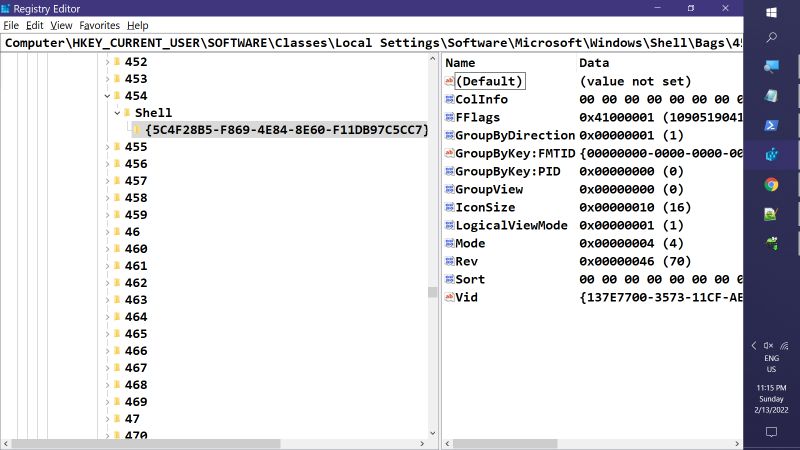Select the 47 key
The height and width of the screenshot is (450, 800).
click(132, 419)
